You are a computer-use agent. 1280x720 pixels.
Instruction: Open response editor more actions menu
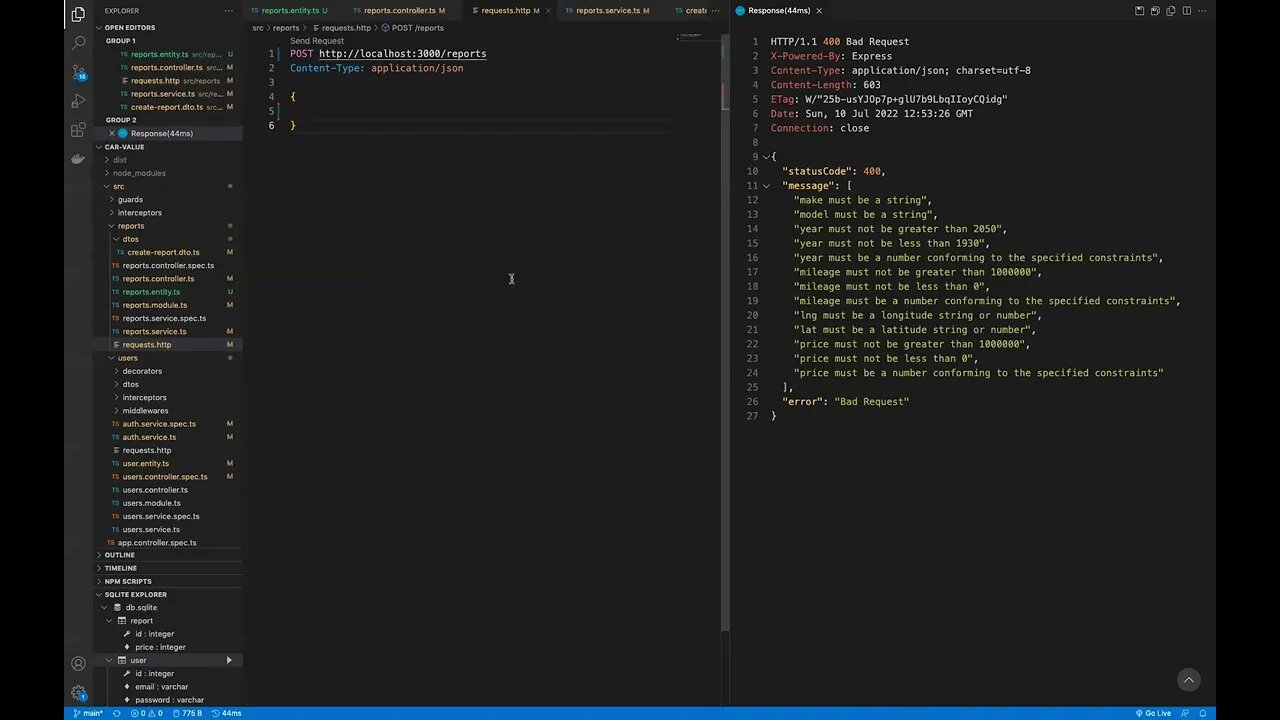point(1203,11)
